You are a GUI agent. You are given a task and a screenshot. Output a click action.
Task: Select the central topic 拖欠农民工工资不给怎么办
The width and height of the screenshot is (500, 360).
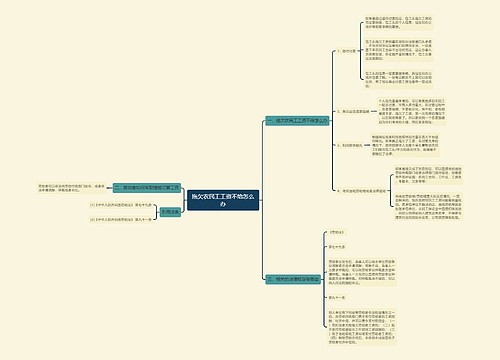(x=223, y=200)
